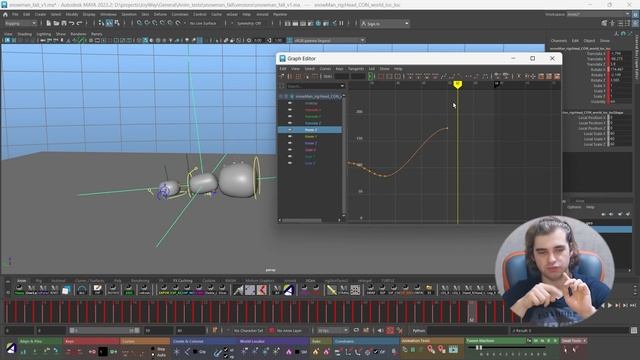Open the Rigging menu set dropdown
Viewport: 640px width, 360px height.
pos(20,23)
